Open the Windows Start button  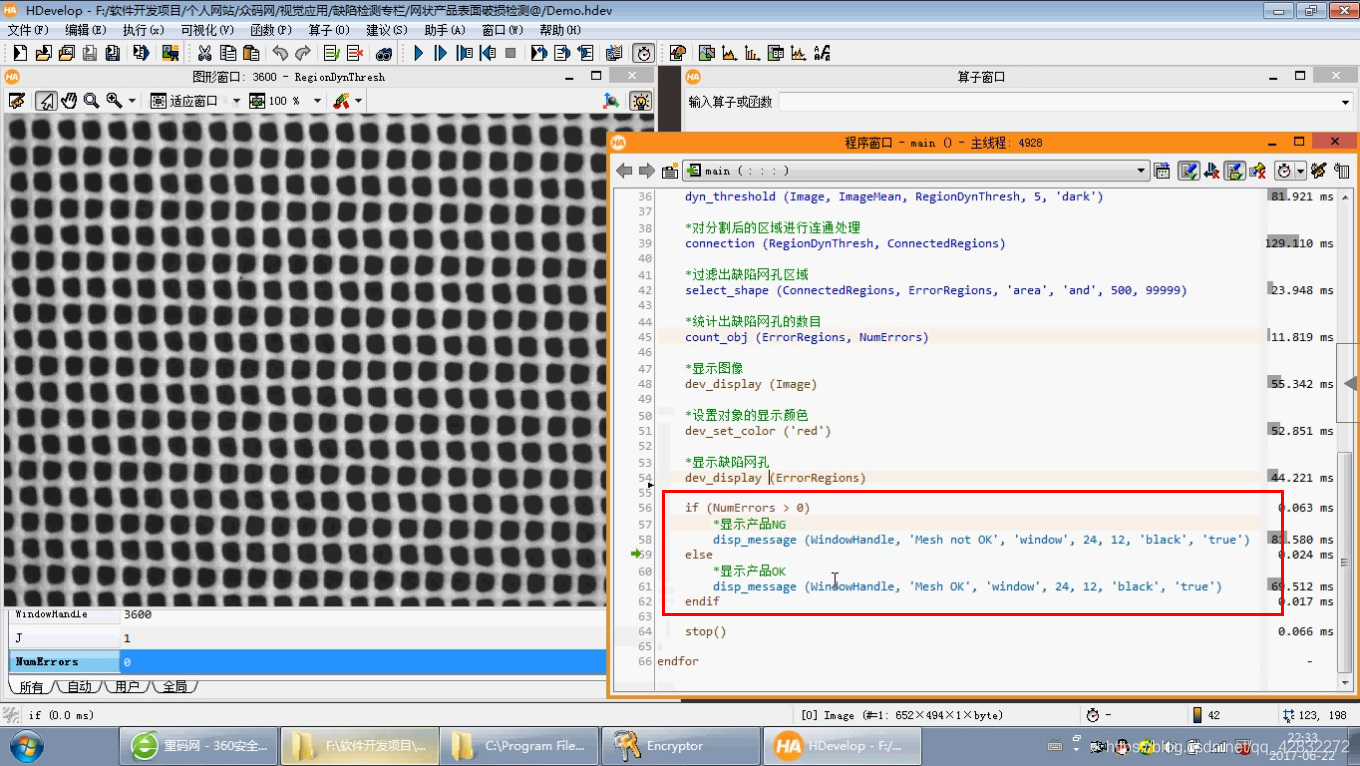tap(25, 746)
